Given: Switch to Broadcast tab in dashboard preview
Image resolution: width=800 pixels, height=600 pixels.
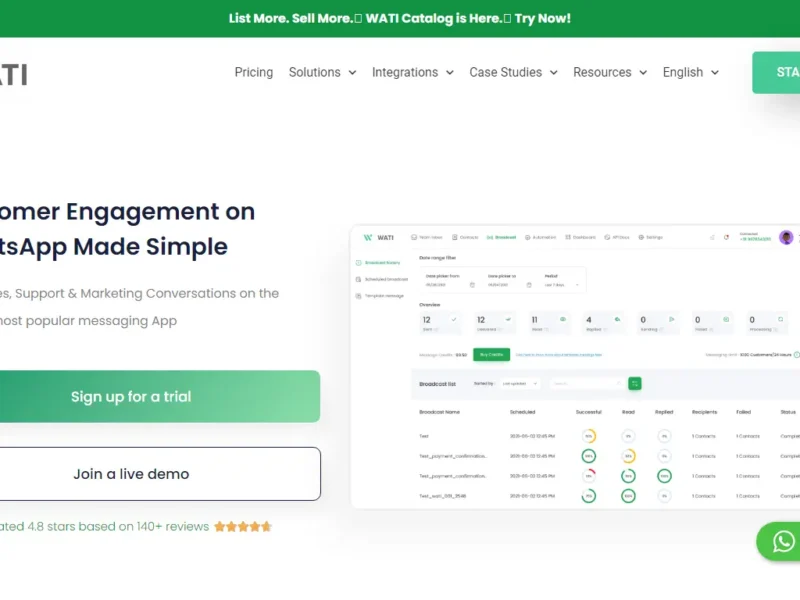Looking at the screenshot, I should pyautogui.click(x=502, y=237).
